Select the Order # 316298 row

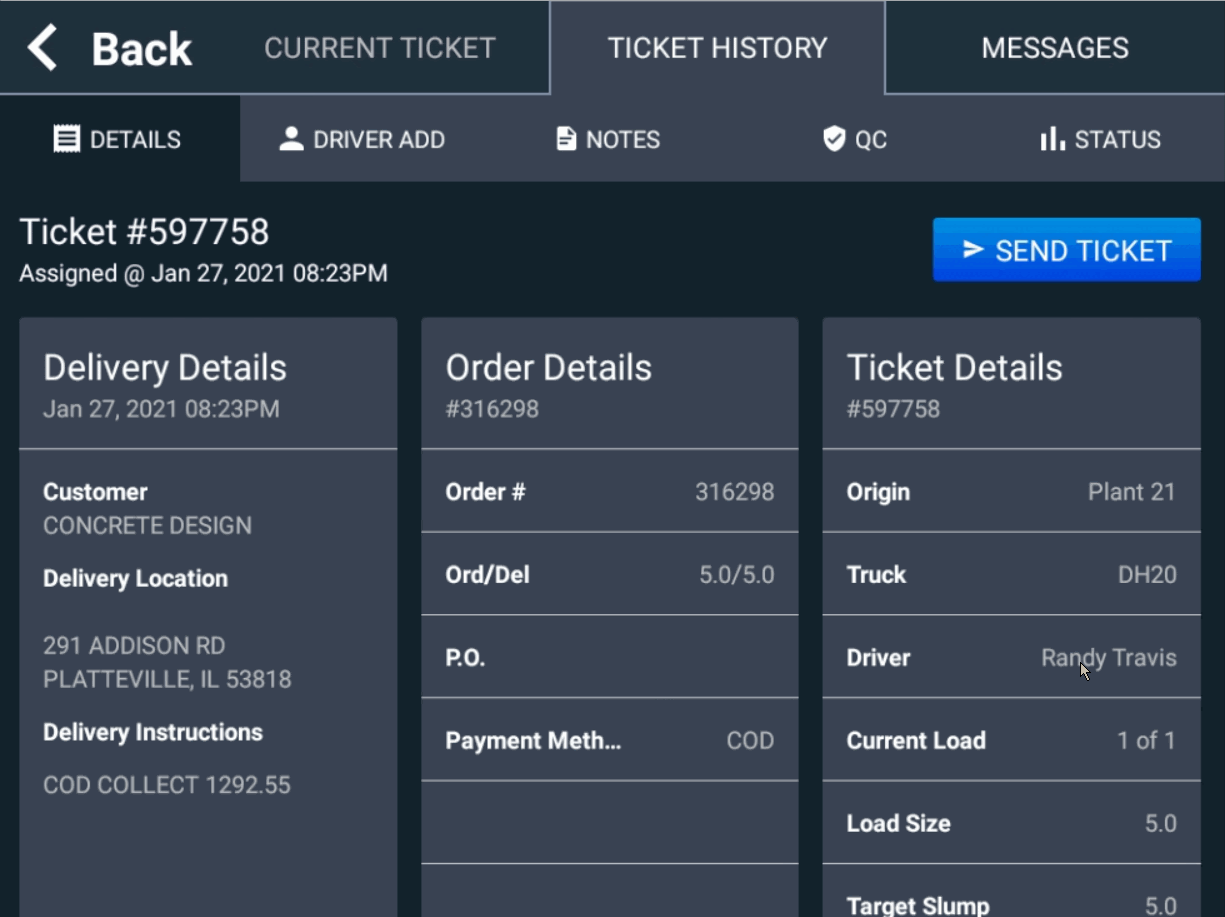tap(609, 491)
